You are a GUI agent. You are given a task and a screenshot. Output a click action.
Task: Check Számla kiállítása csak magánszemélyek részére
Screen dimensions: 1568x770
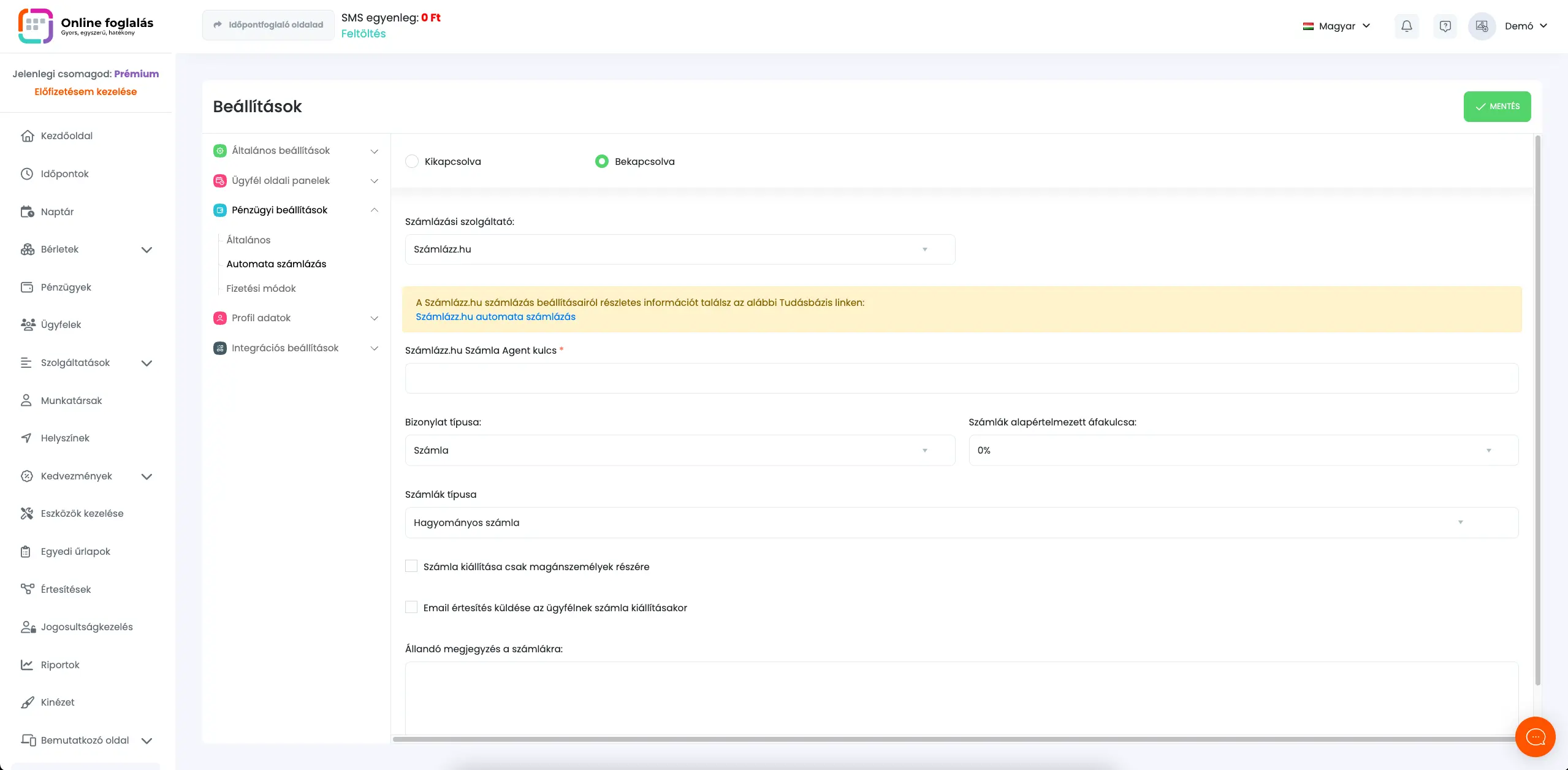(x=411, y=566)
